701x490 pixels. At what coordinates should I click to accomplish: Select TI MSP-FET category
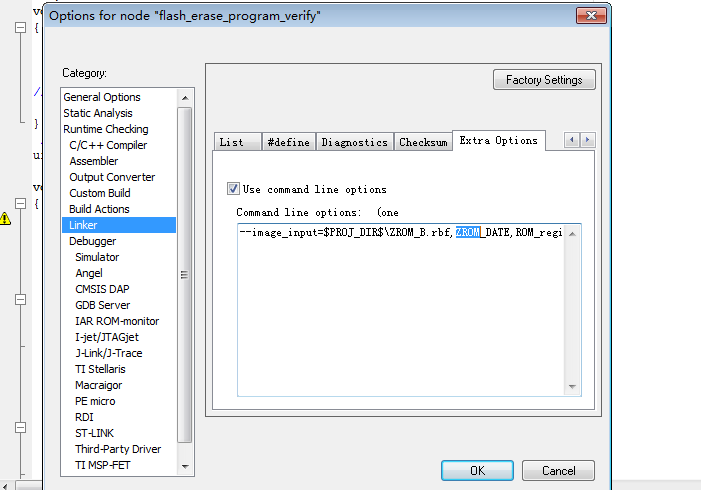[x=102, y=465]
